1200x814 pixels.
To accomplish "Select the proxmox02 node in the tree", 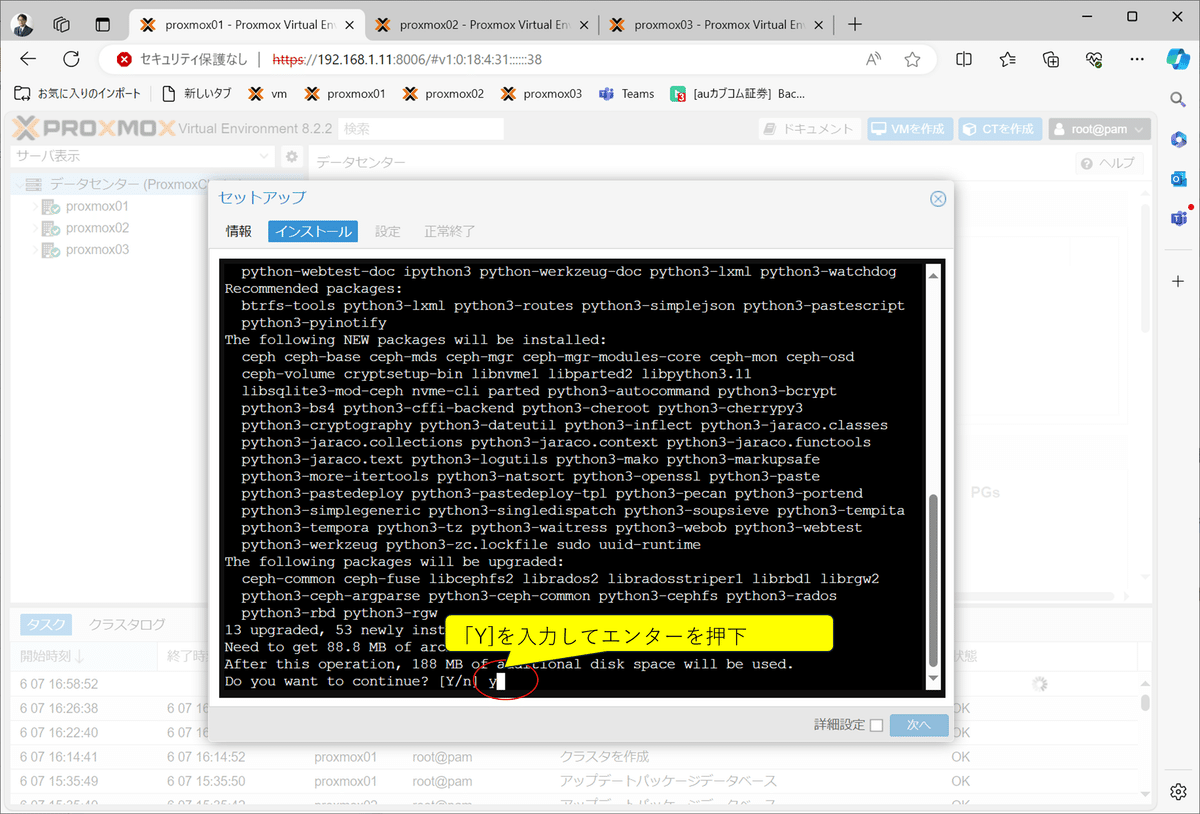I will [97, 228].
